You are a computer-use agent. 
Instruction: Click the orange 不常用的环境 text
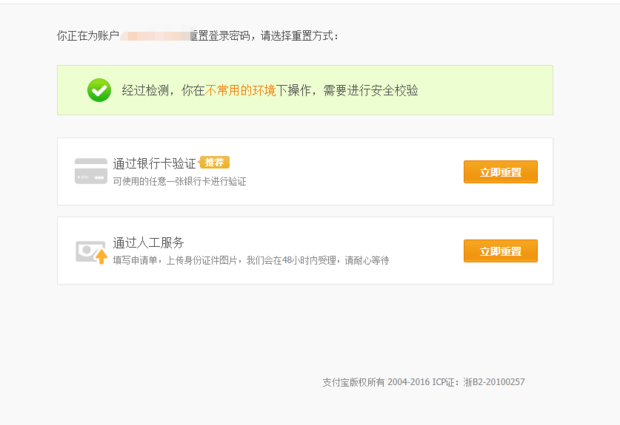(x=240, y=91)
